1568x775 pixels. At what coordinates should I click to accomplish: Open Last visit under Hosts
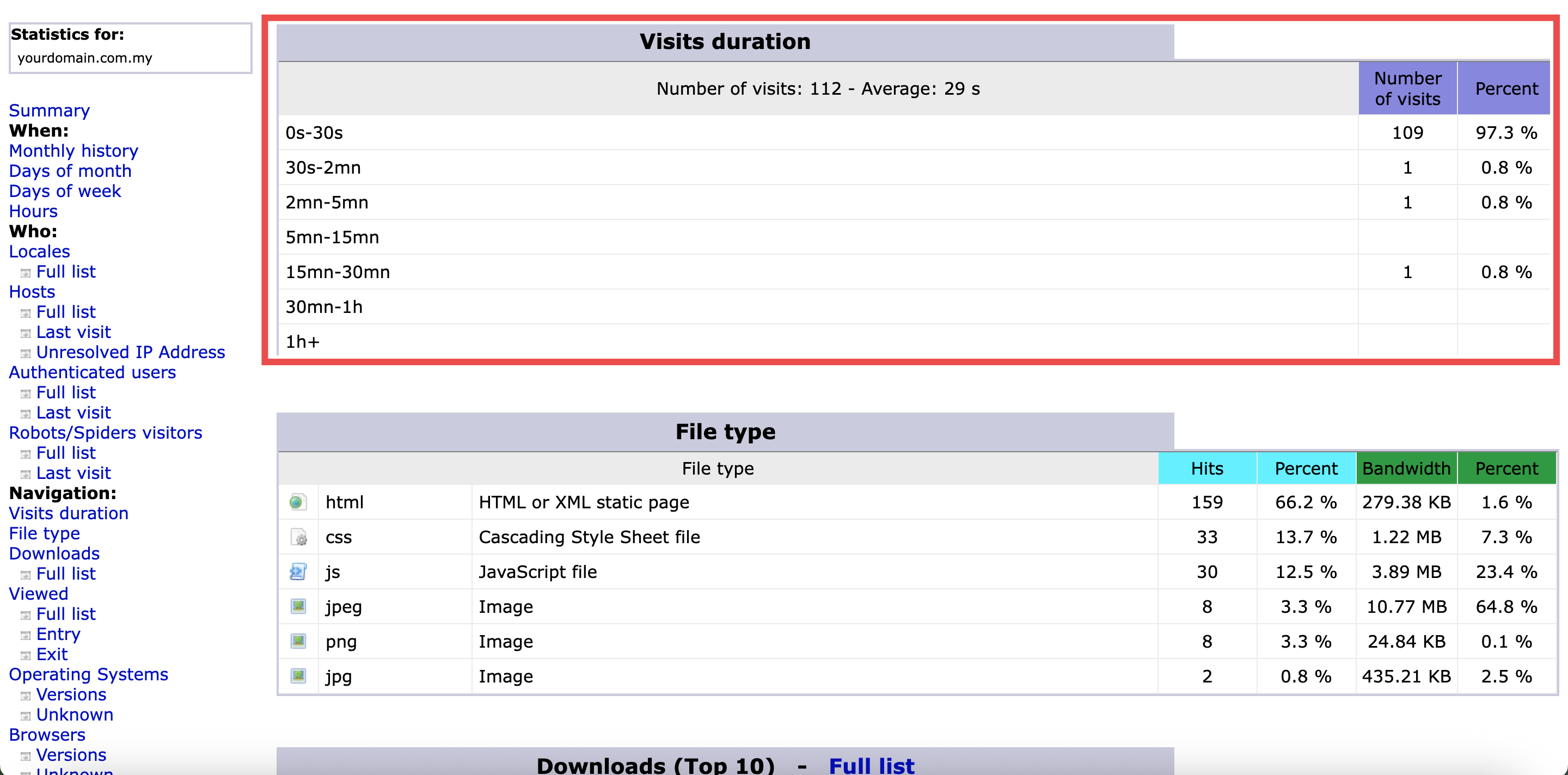pyautogui.click(x=73, y=332)
